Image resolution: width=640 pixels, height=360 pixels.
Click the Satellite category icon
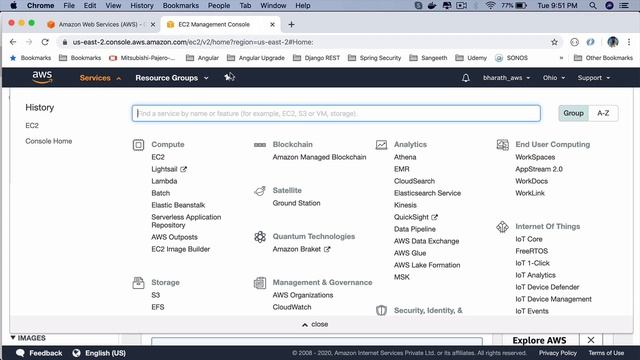click(x=260, y=191)
